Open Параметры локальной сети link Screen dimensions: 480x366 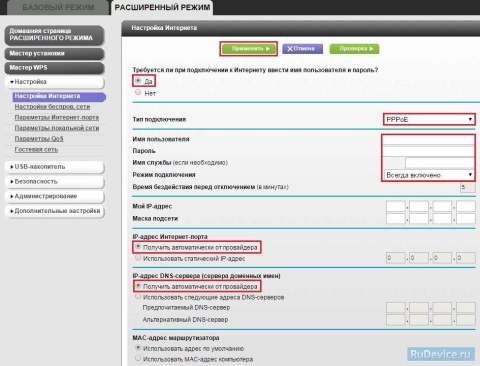pyautogui.click(x=57, y=128)
